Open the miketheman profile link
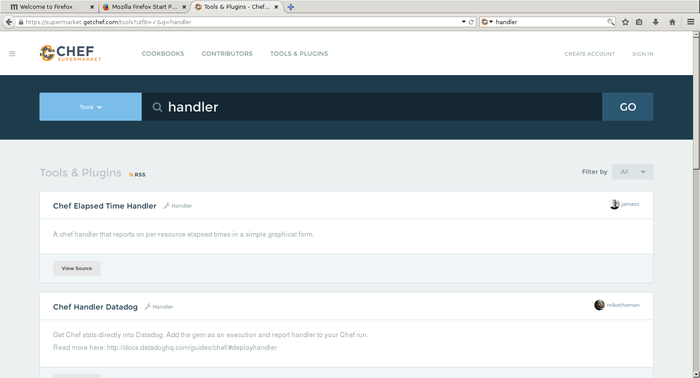This screenshot has height=378, width=700. [623, 305]
